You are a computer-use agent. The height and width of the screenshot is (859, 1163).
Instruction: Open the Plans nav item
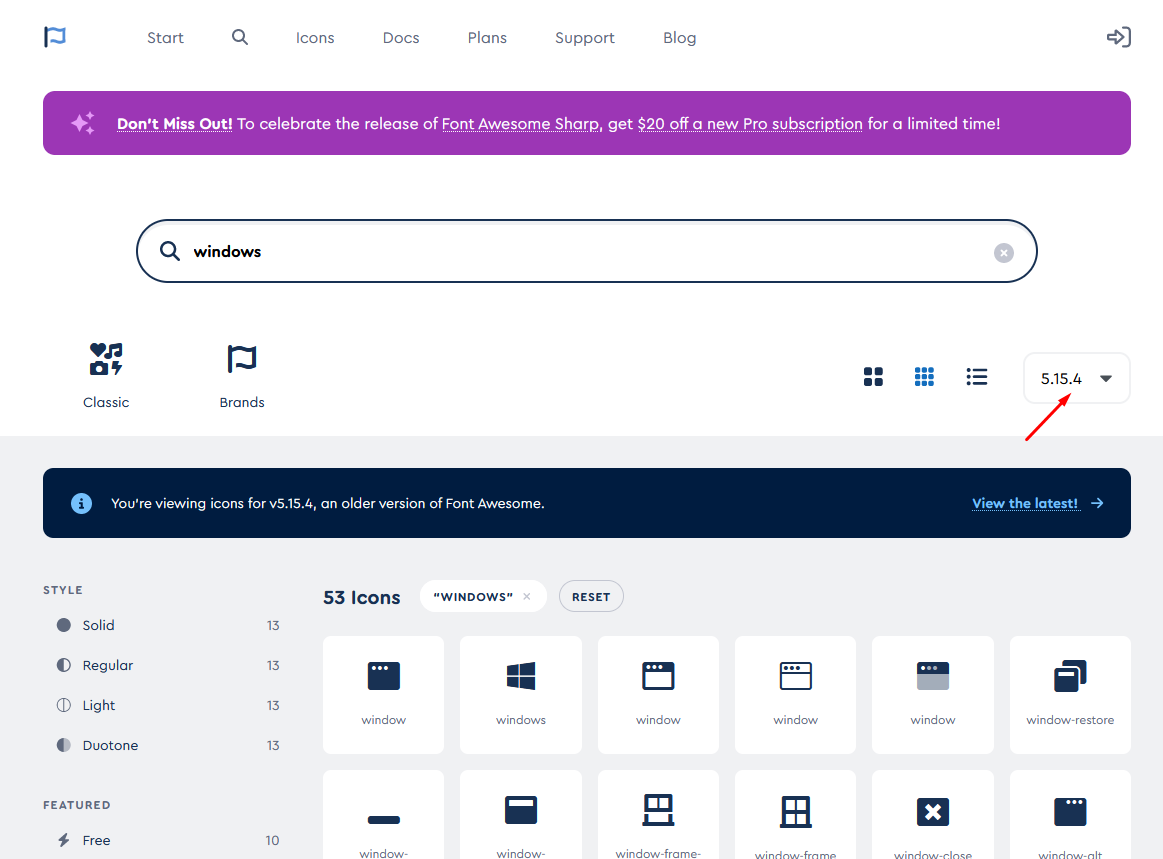[487, 38]
